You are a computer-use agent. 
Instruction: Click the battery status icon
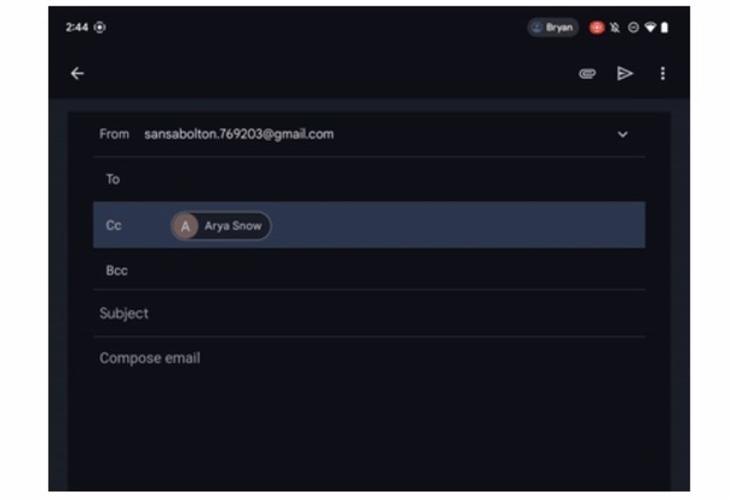click(x=665, y=27)
